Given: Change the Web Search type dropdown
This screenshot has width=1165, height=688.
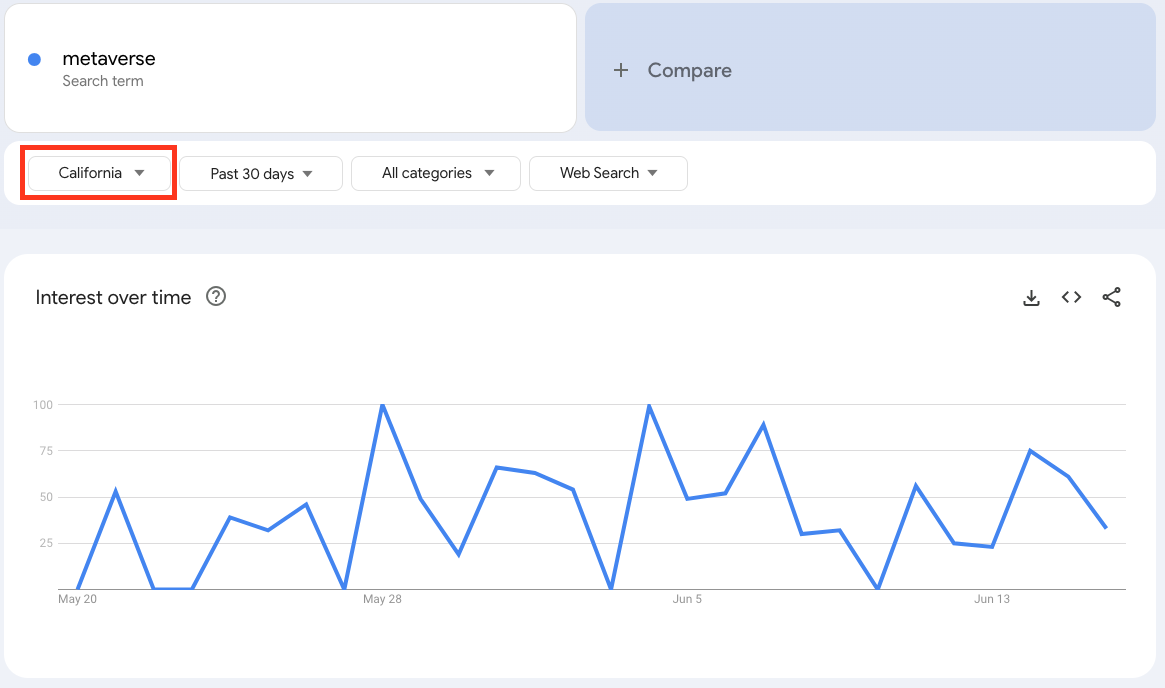Looking at the screenshot, I should click(609, 173).
